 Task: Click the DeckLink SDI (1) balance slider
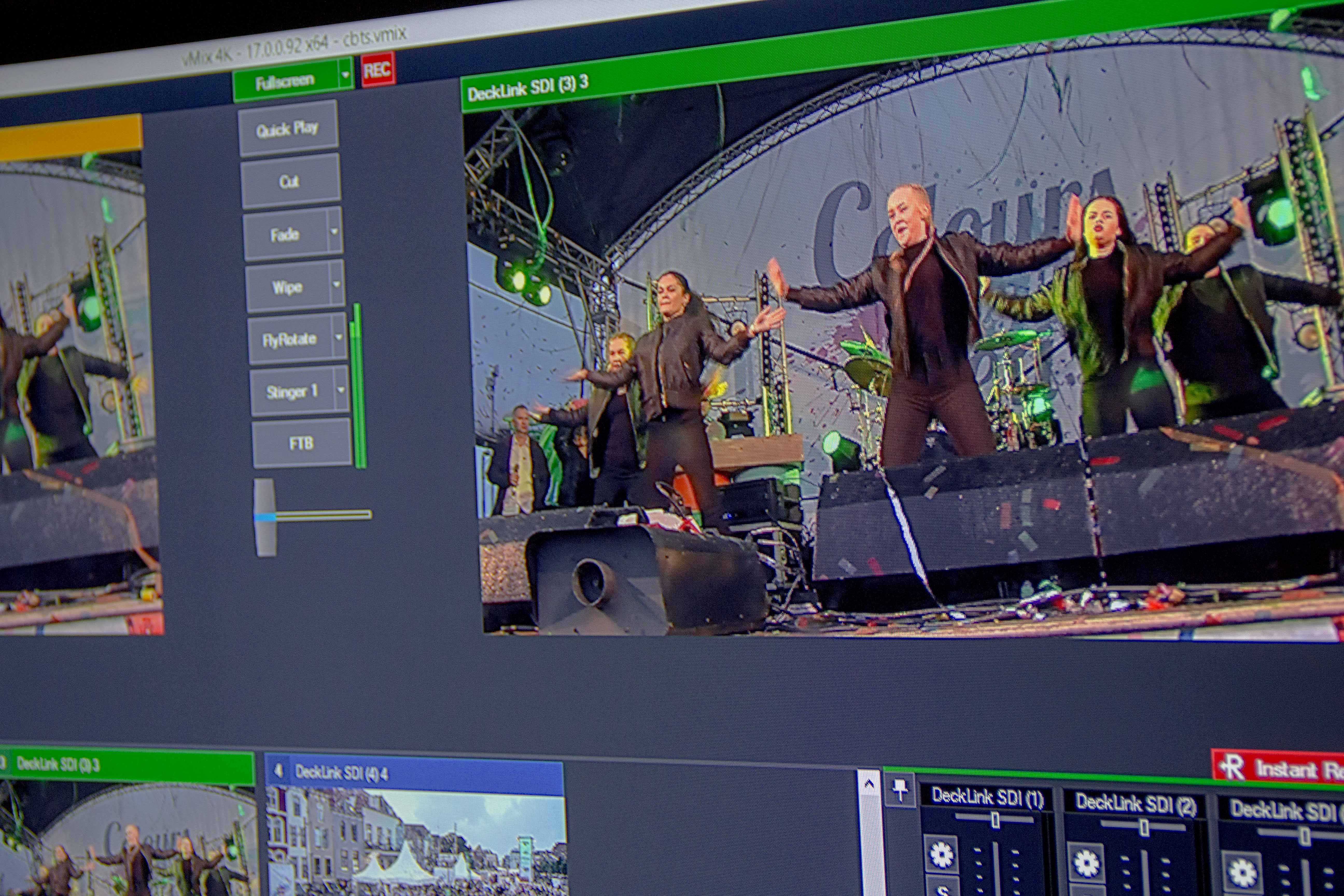pyautogui.click(x=996, y=820)
